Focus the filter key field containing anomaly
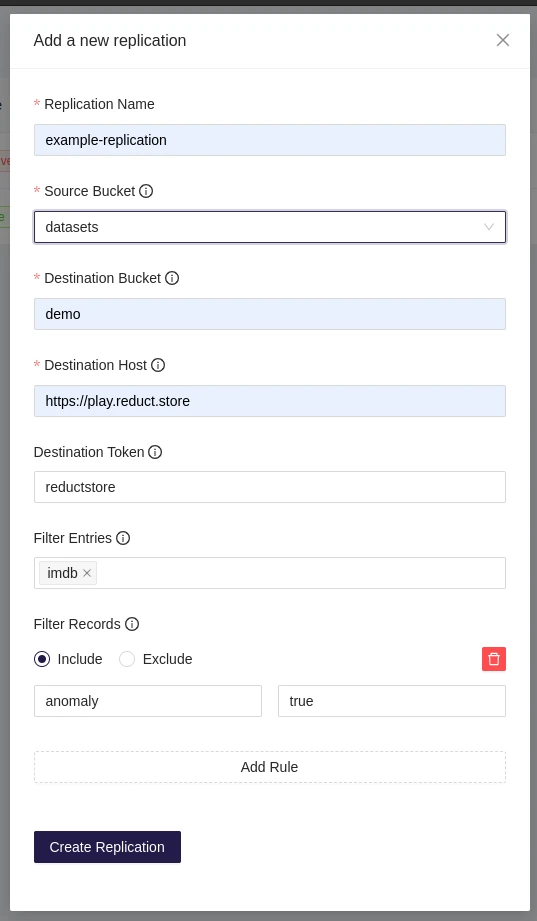 (x=148, y=701)
